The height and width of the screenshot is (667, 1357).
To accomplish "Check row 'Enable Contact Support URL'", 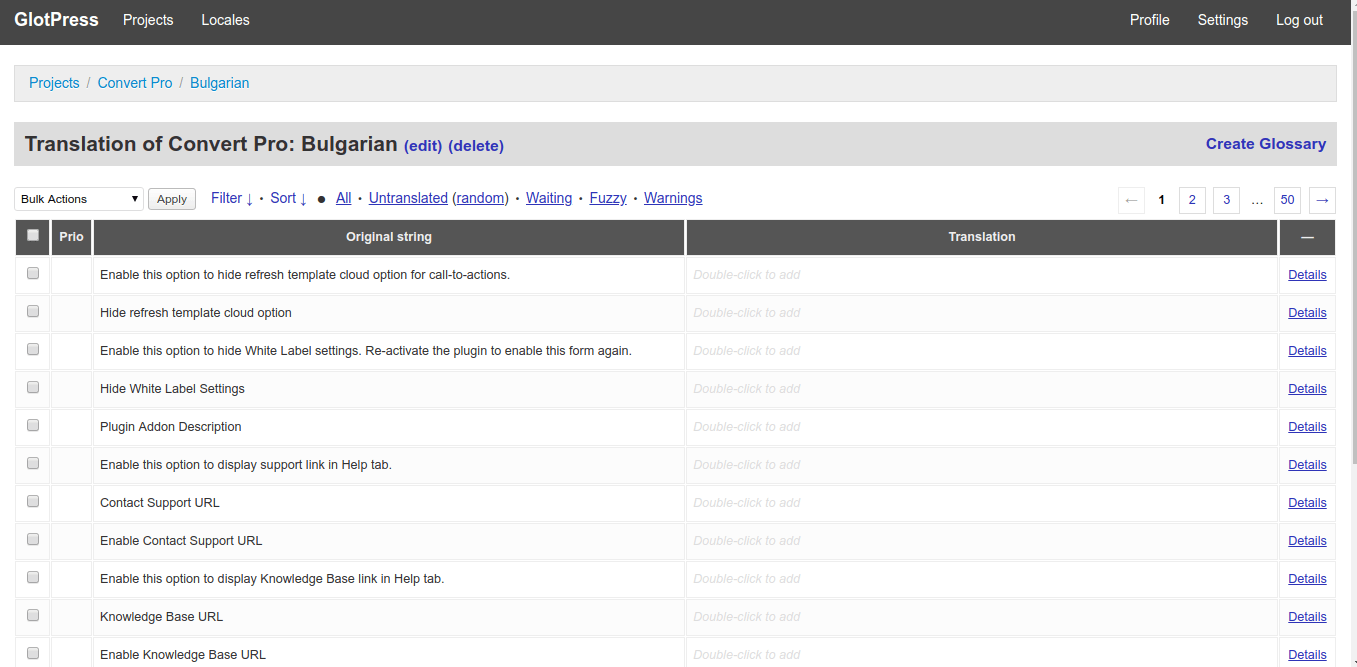I will pyautogui.click(x=33, y=539).
